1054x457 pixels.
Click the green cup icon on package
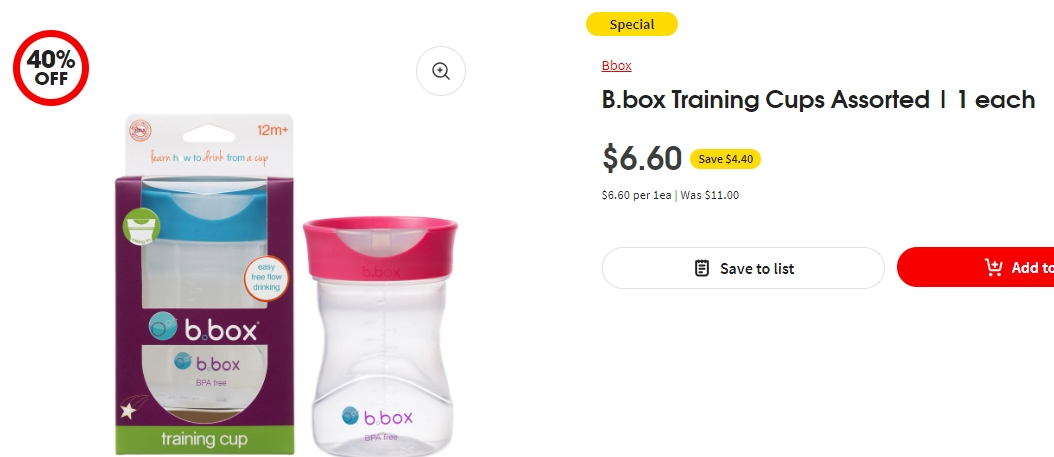coord(141,226)
